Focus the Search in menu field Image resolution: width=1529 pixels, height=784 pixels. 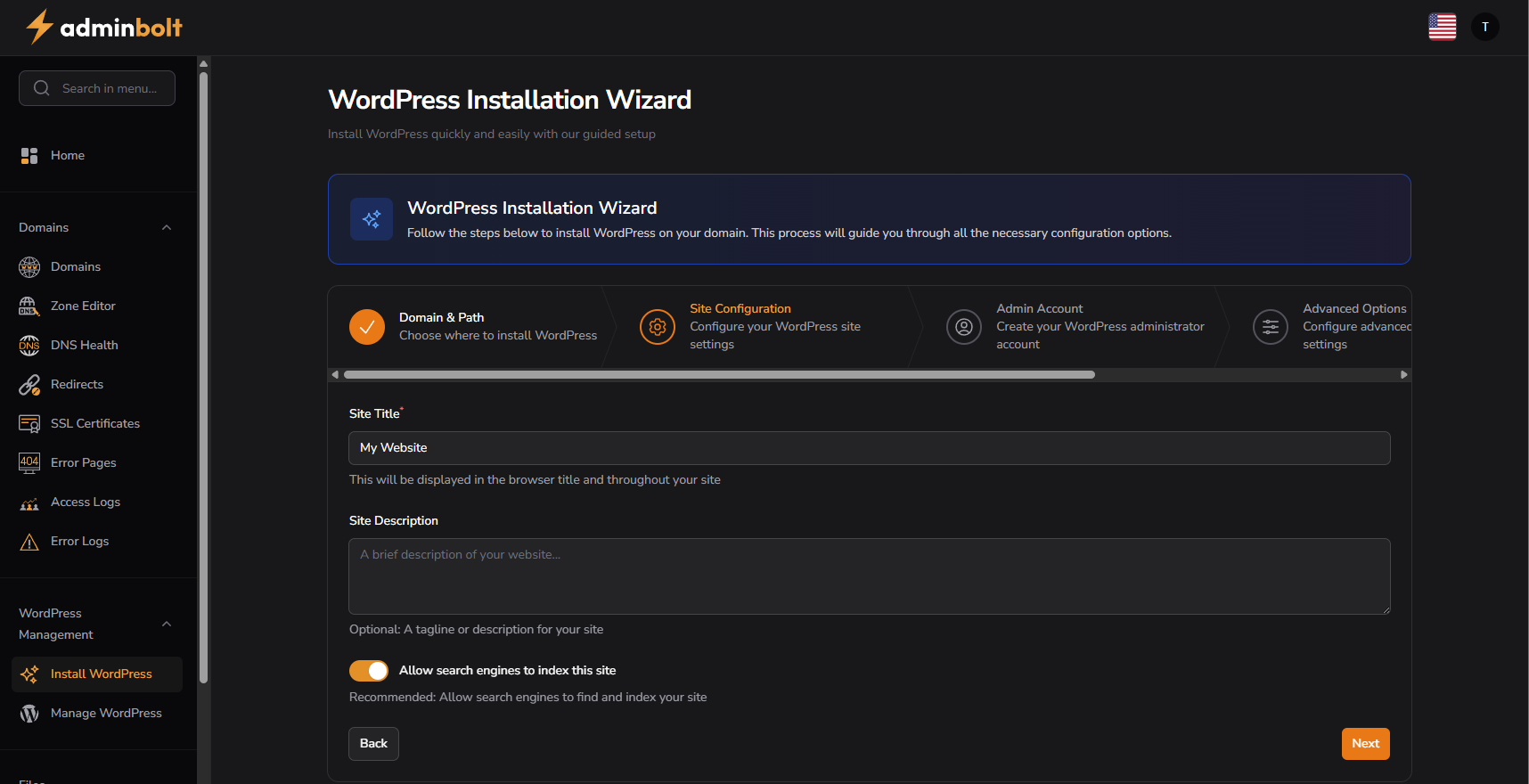pos(97,88)
